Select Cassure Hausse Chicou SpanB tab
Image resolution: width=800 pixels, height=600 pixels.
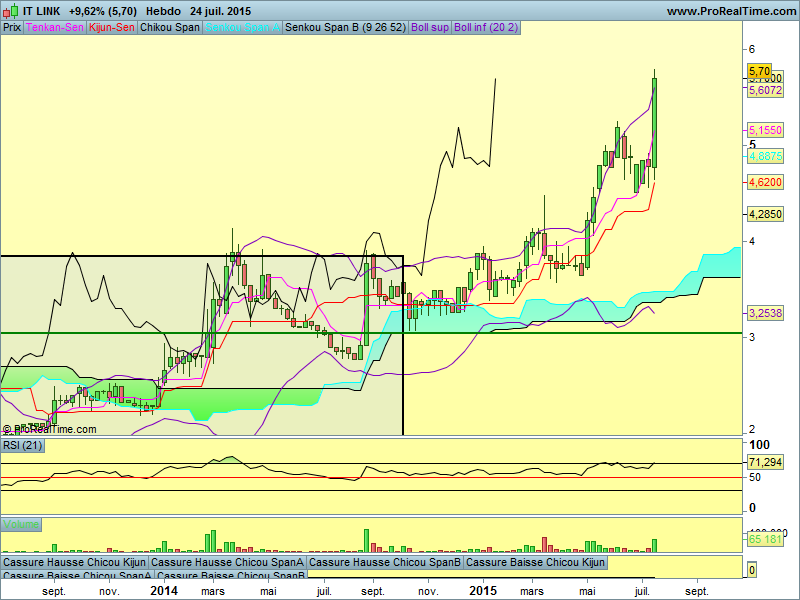tap(385, 562)
